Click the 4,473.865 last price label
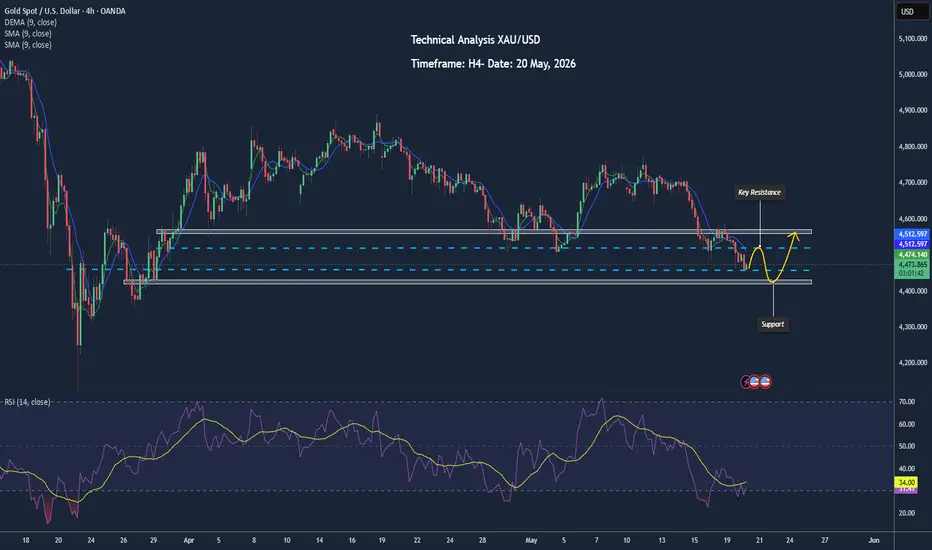This screenshot has width=932, height=550. 912,264
